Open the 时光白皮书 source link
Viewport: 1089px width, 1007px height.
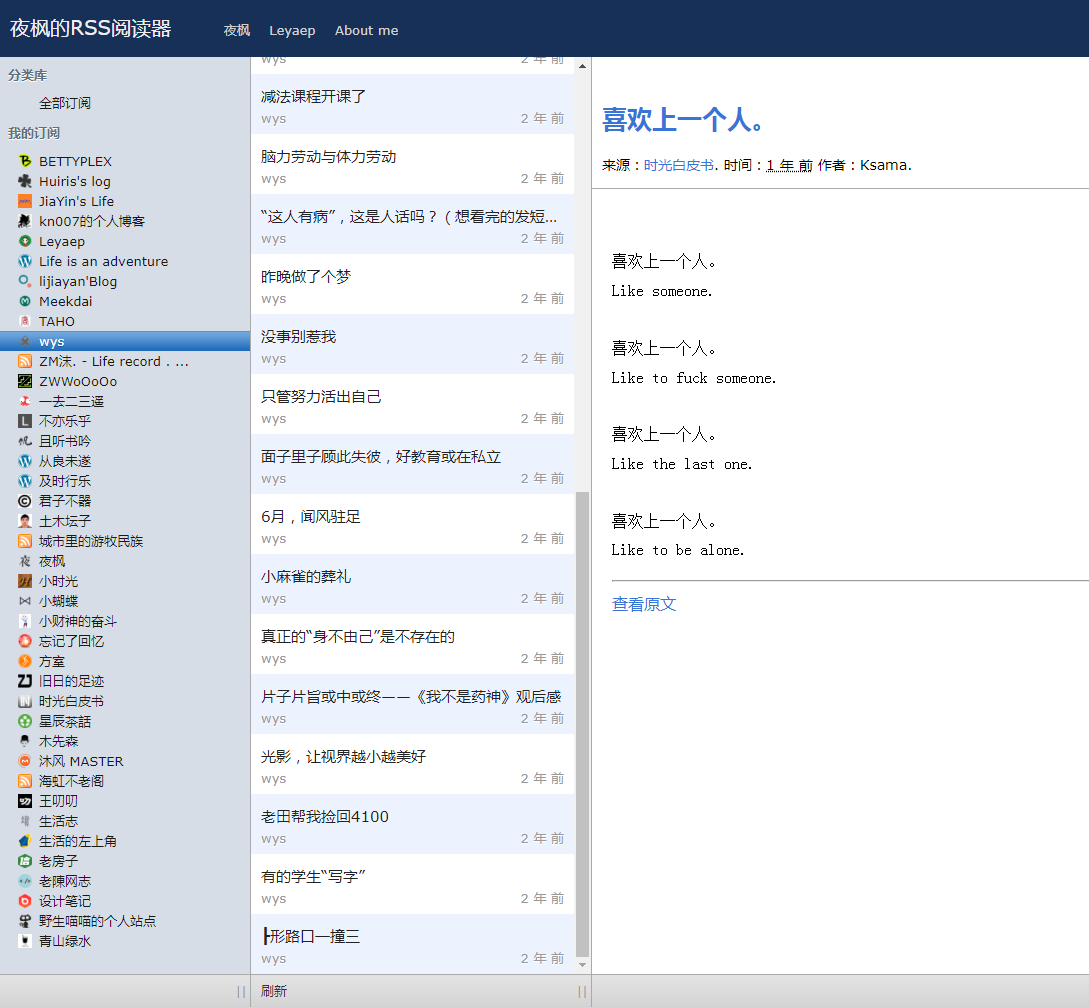[678, 165]
